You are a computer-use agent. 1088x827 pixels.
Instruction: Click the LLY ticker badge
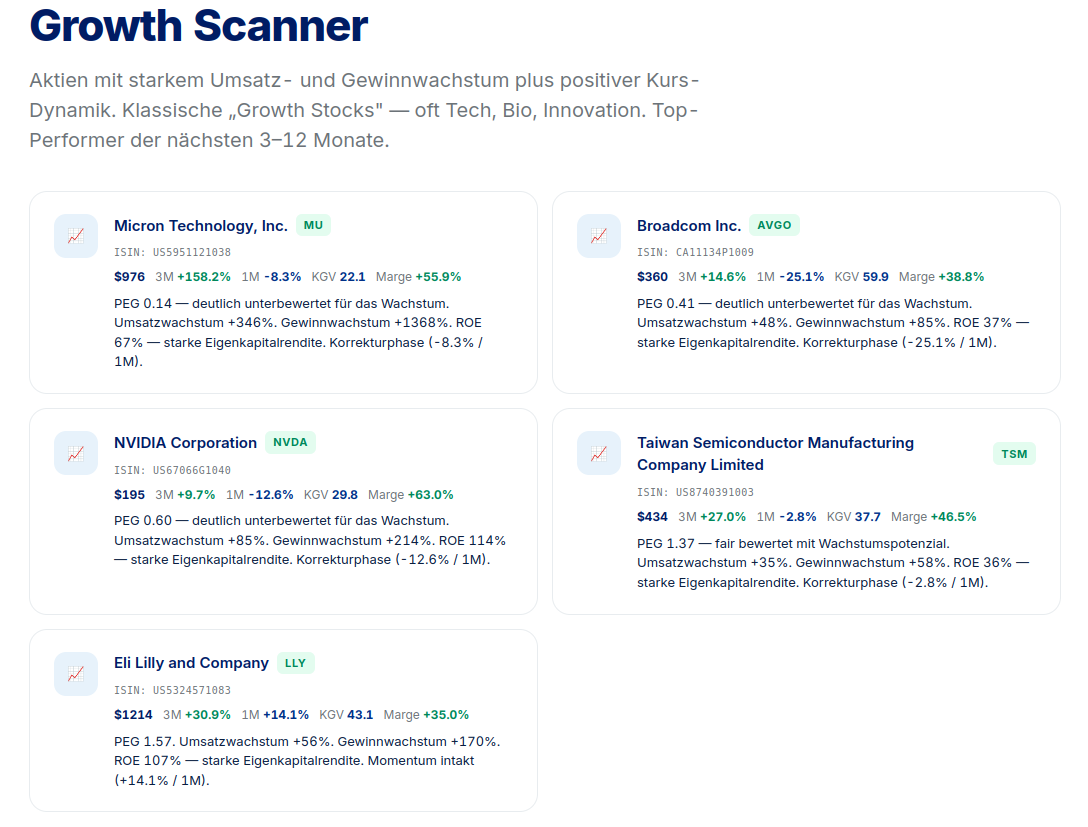(296, 663)
